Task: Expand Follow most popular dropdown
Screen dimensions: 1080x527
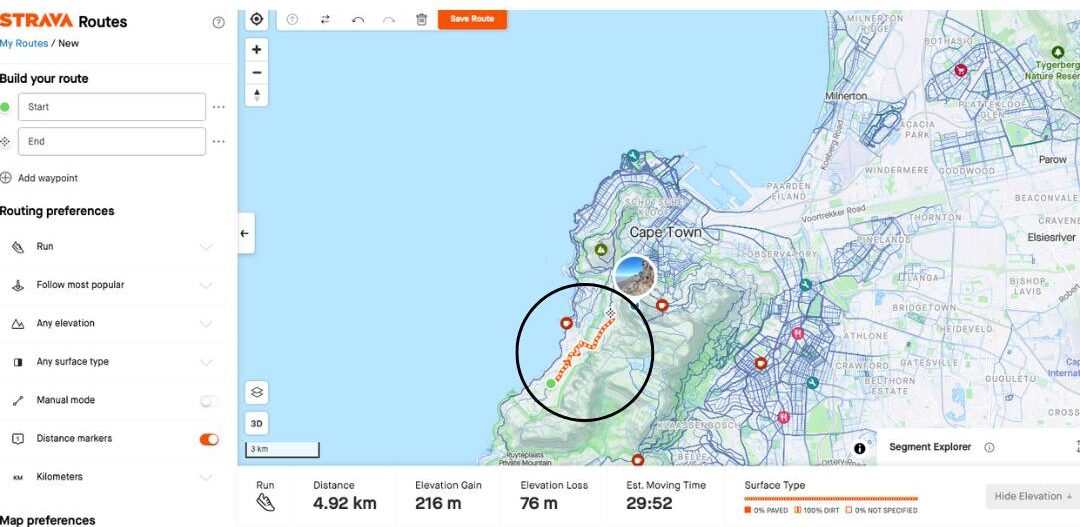Action: click(206, 285)
